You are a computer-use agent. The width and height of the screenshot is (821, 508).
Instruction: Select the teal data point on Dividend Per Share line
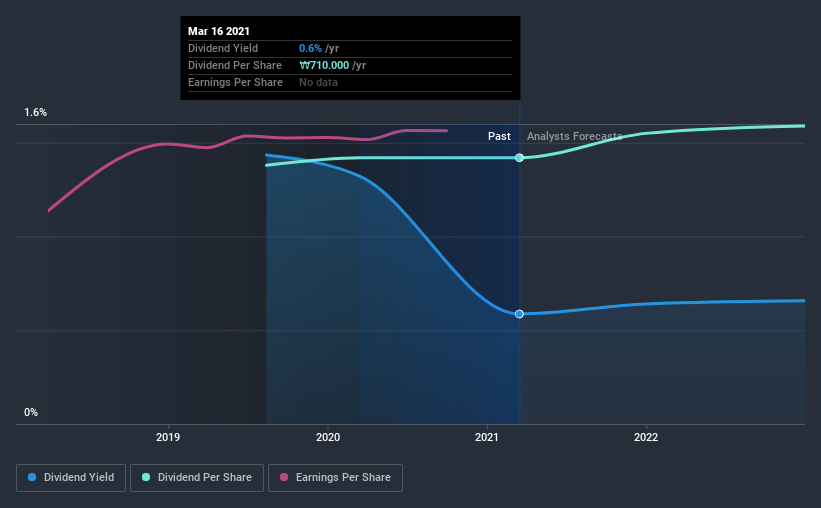[519, 158]
